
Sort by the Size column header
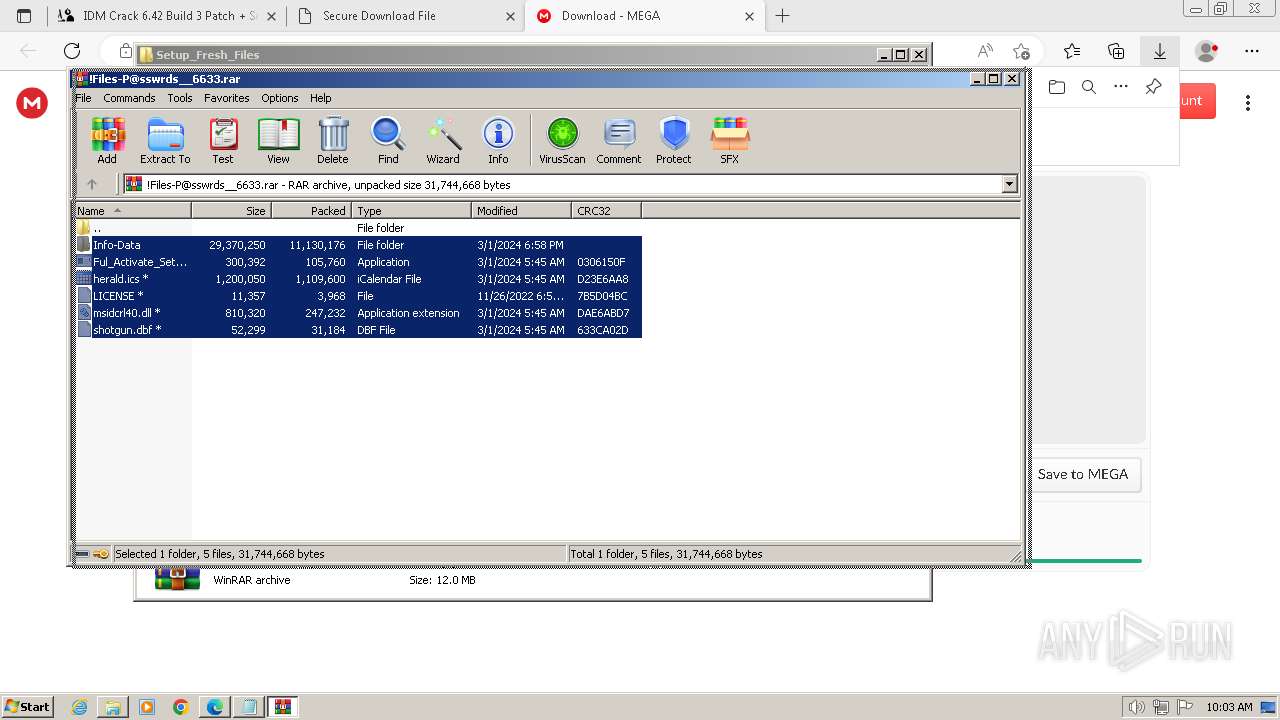pyautogui.click(x=231, y=210)
